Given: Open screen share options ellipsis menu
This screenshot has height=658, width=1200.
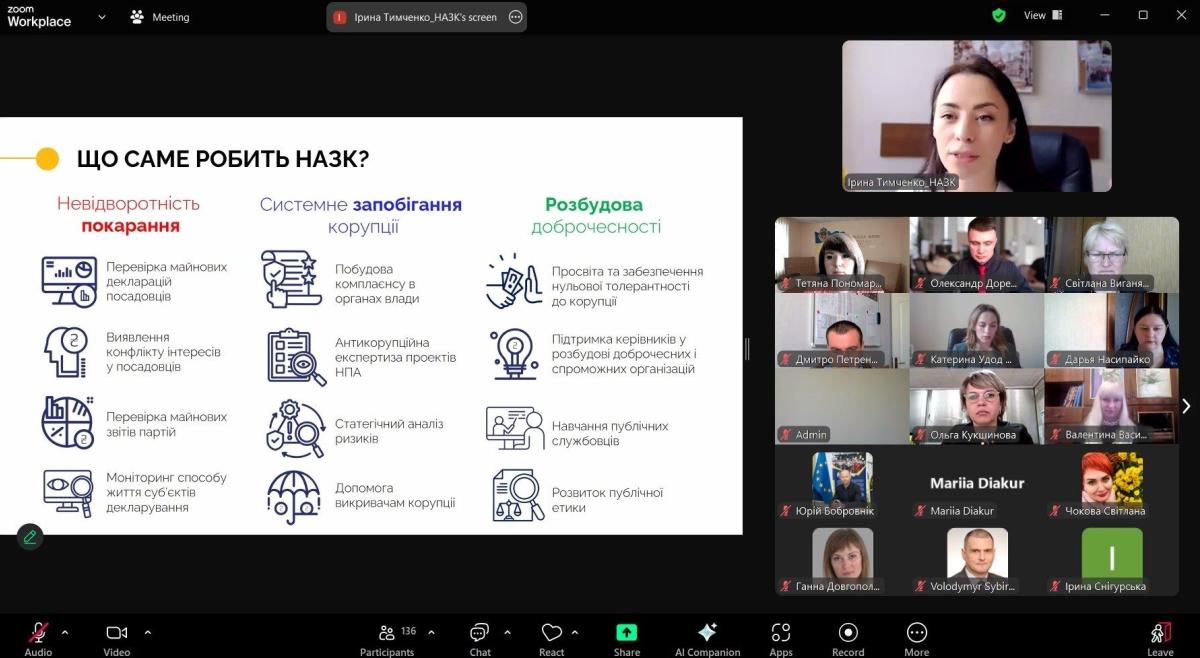Looking at the screenshot, I should tap(515, 17).
